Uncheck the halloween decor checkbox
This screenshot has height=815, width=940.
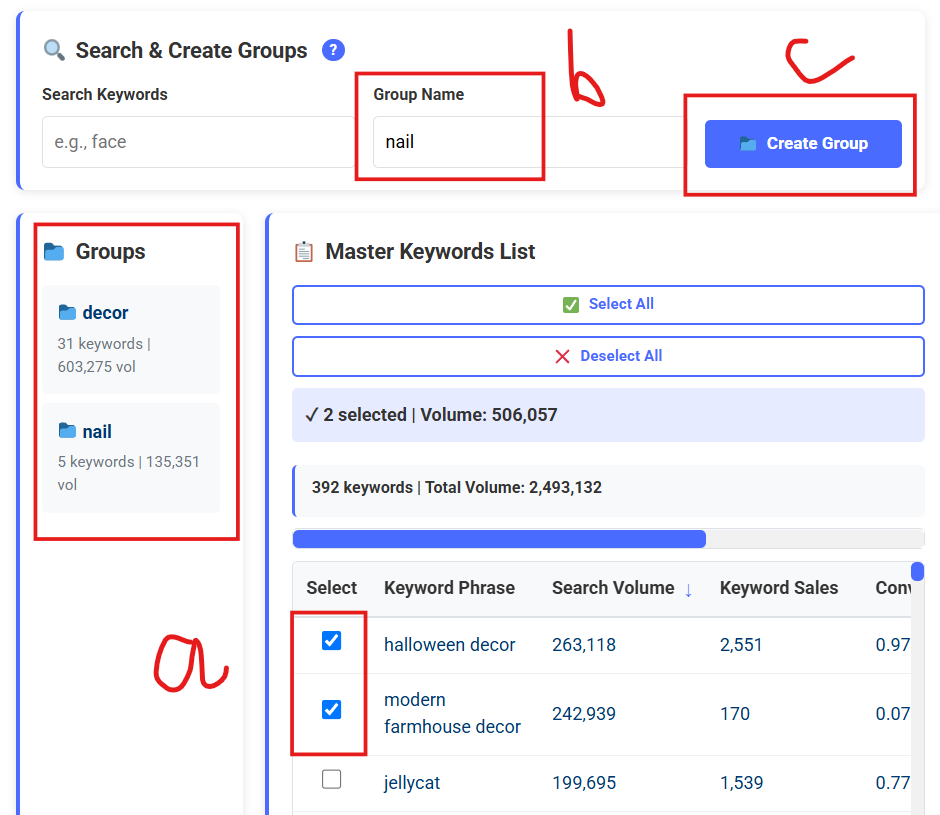click(331, 641)
